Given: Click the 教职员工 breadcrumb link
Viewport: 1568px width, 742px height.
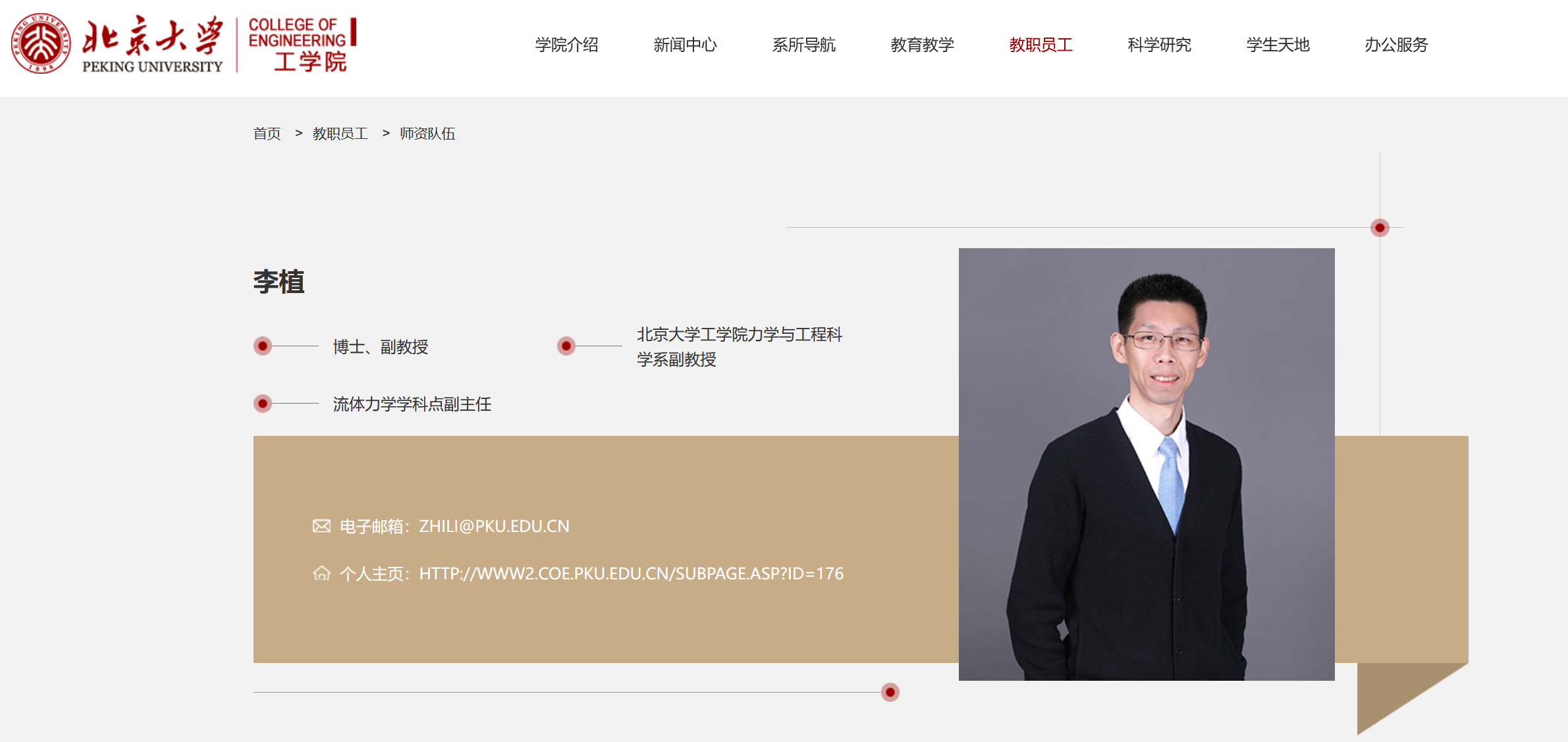Looking at the screenshot, I should click(340, 134).
